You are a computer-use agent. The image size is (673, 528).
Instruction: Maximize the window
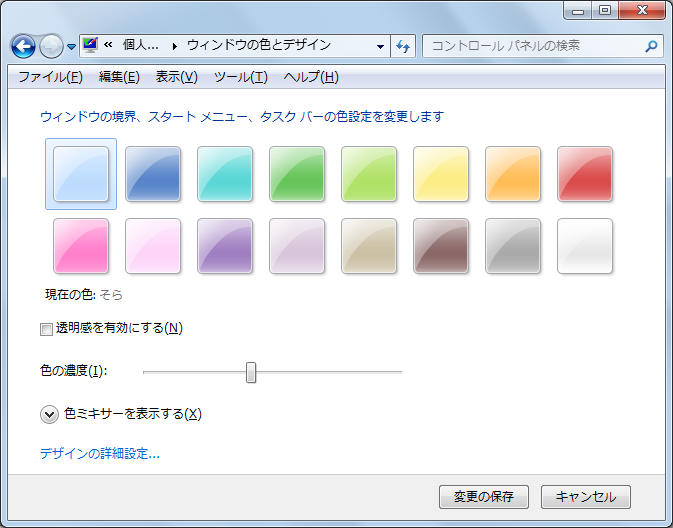[605, 10]
